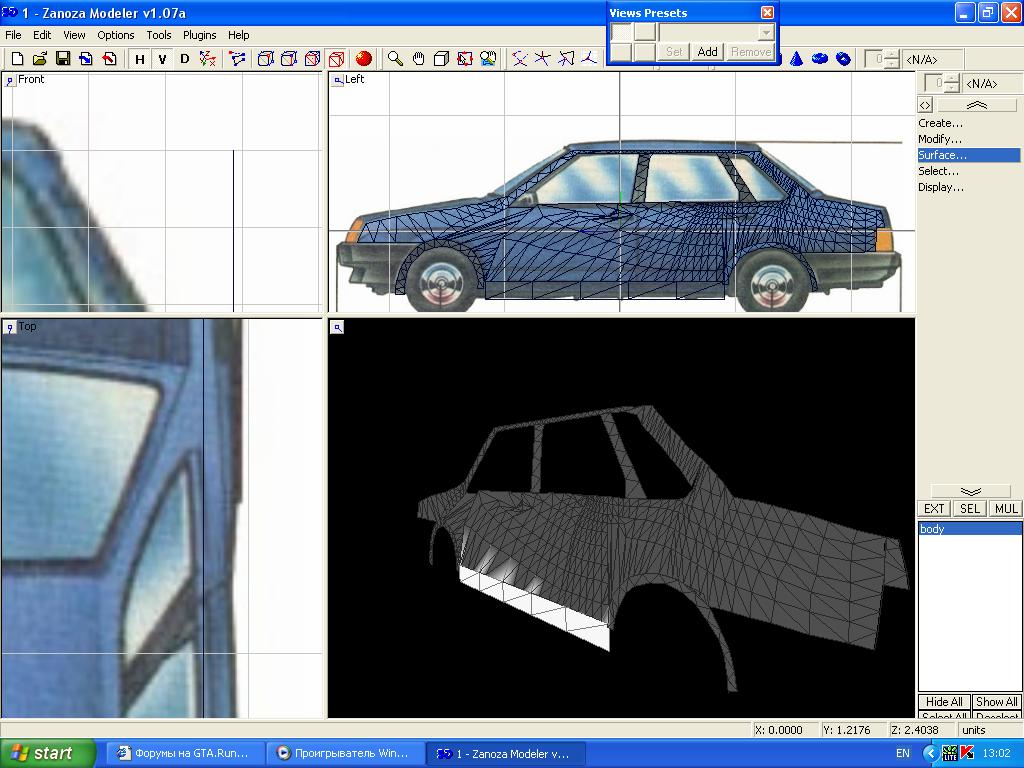The height and width of the screenshot is (768, 1024).
Task: Click the Windows Start button
Action: click(x=47, y=754)
